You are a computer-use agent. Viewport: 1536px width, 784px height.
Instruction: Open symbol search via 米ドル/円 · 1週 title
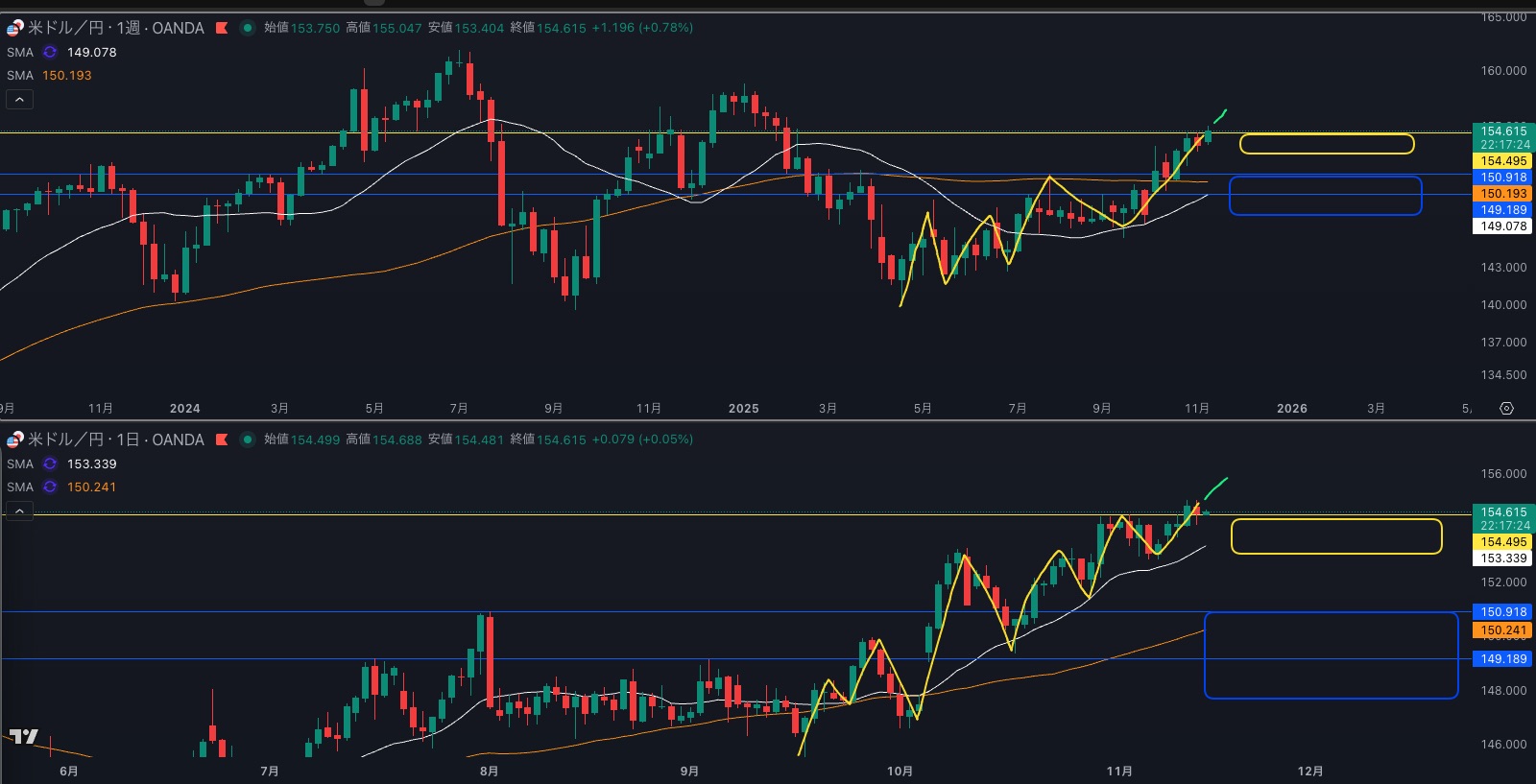[115, 28]
